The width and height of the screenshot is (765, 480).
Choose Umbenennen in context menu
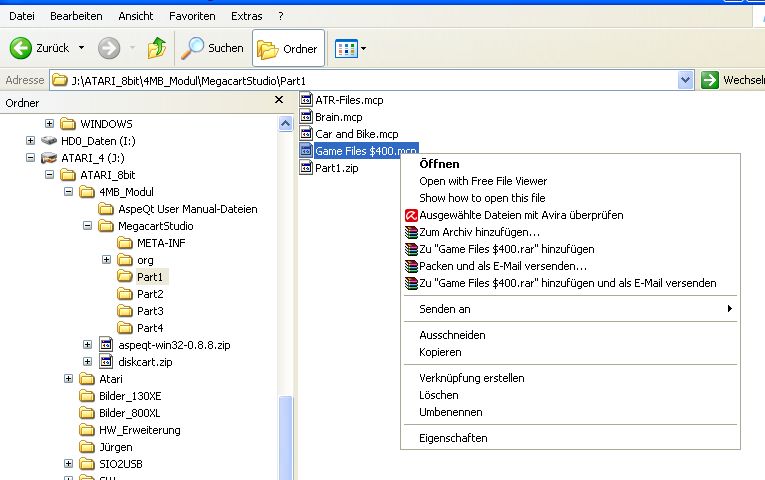click(570, 412)
